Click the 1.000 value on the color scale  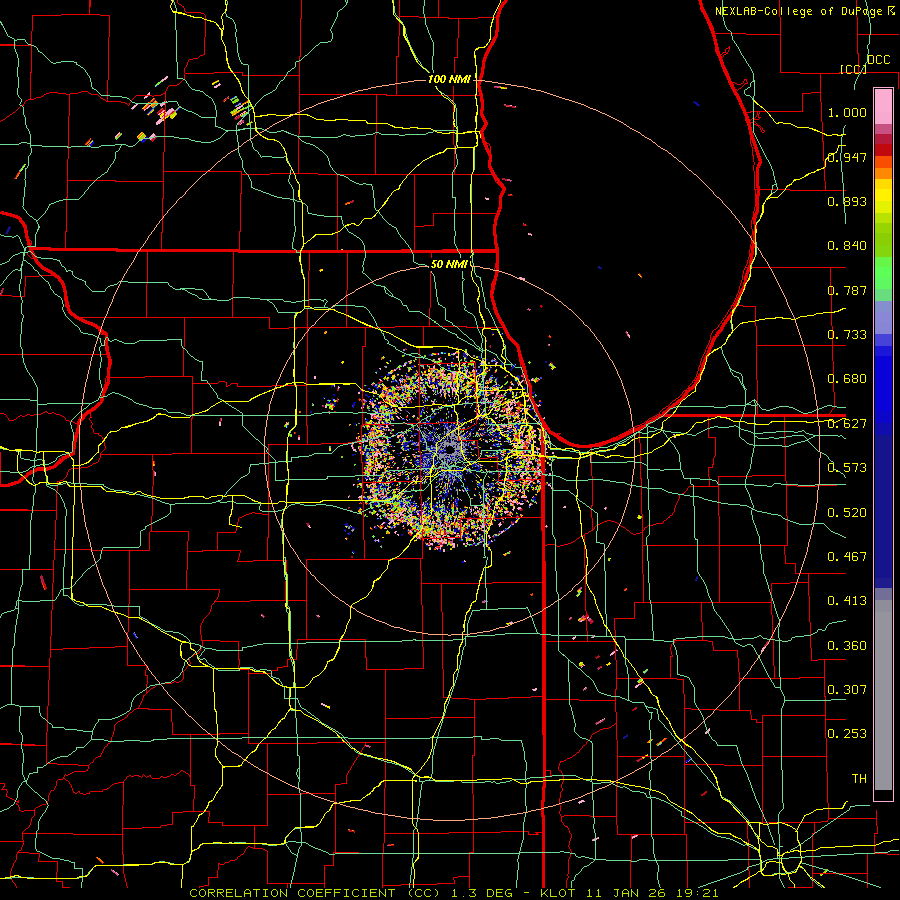[847, 113]
